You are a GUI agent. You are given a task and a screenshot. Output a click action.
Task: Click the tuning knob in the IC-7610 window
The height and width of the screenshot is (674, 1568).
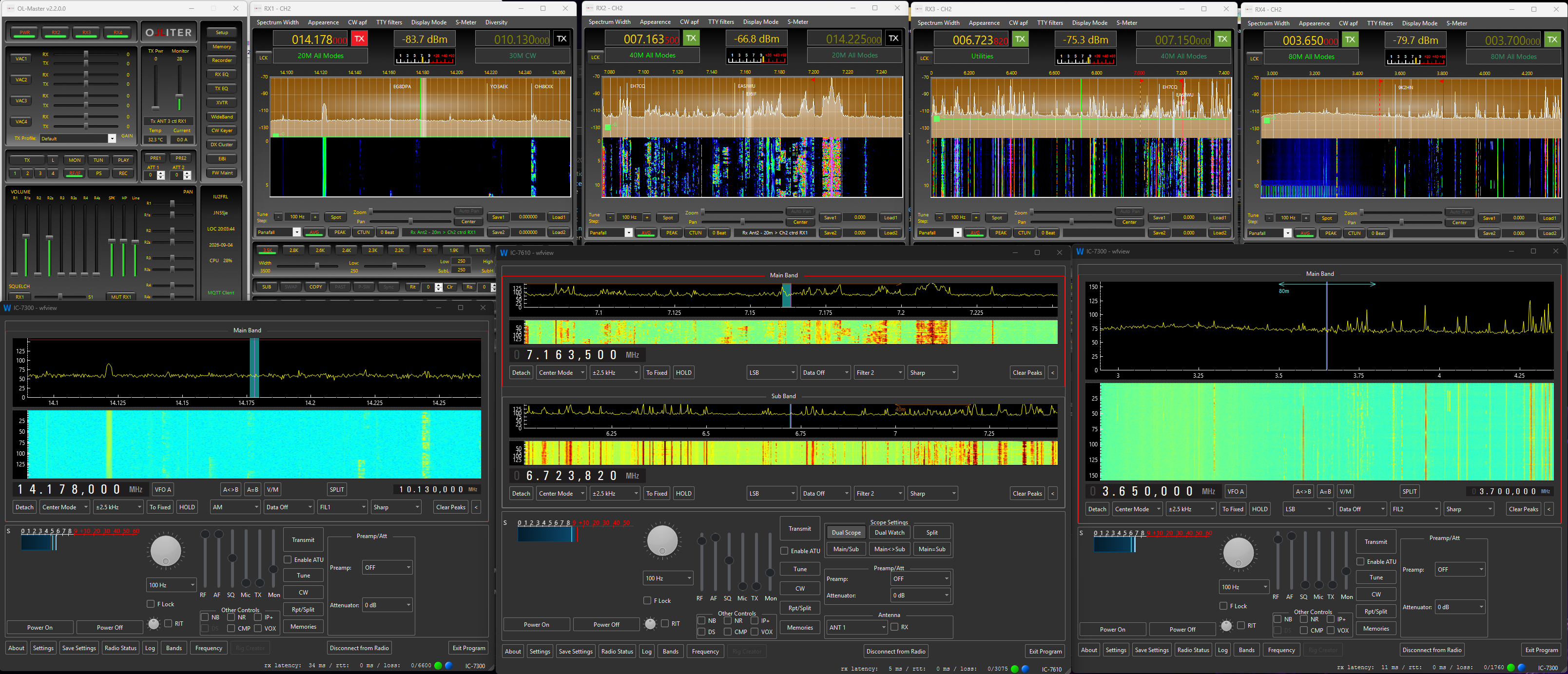tap(662, 540)
